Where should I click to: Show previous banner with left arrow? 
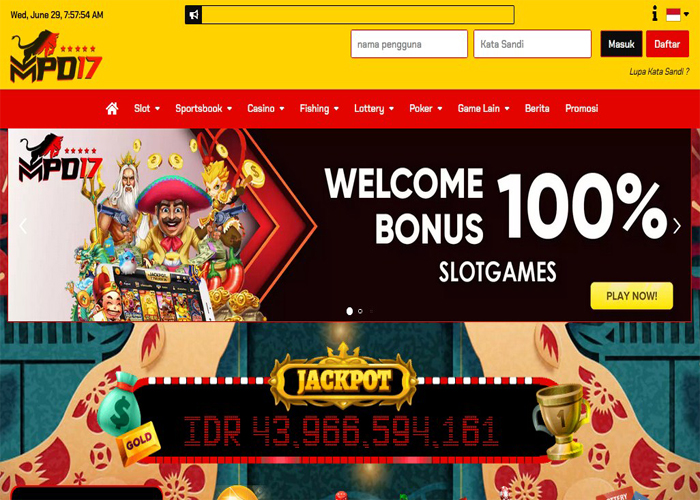(23, 226)
